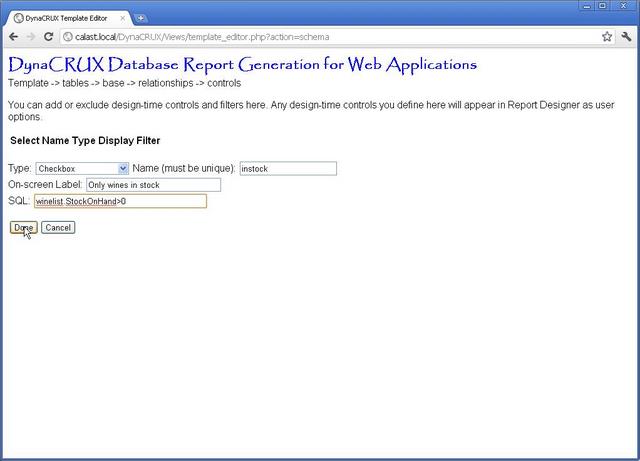The image size is (640, 461).
Task: Minimize the browser window
Action: 587,6
